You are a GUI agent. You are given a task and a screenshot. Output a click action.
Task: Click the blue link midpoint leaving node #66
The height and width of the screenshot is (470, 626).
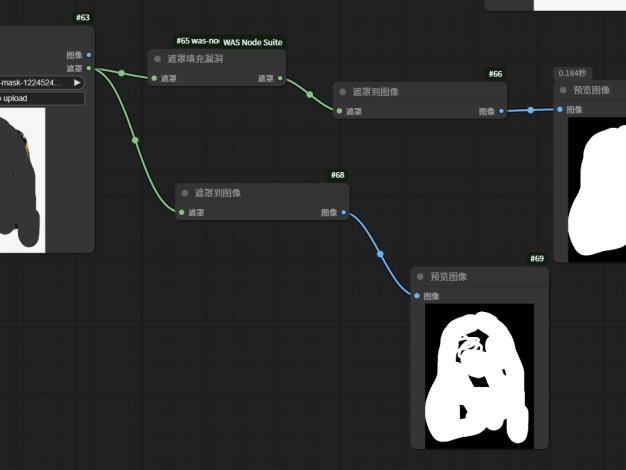point(531,110)
